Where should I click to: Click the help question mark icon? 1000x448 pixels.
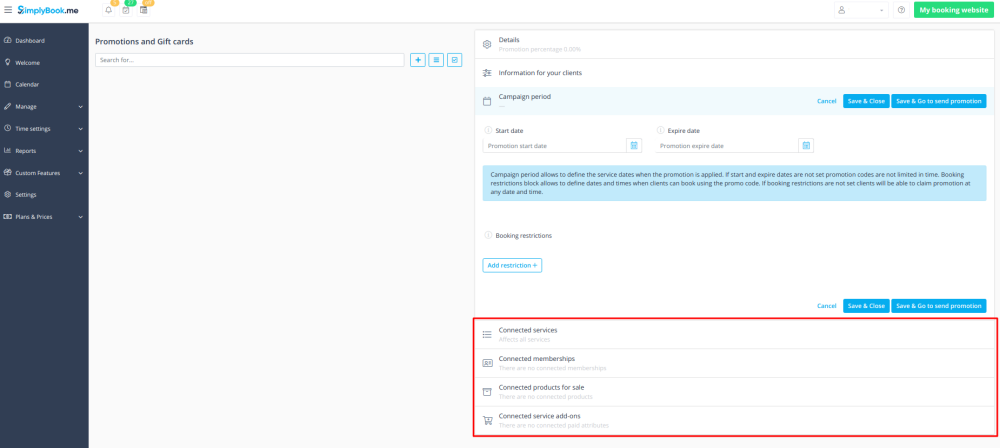pyautogui.click(x=901, y=10)
